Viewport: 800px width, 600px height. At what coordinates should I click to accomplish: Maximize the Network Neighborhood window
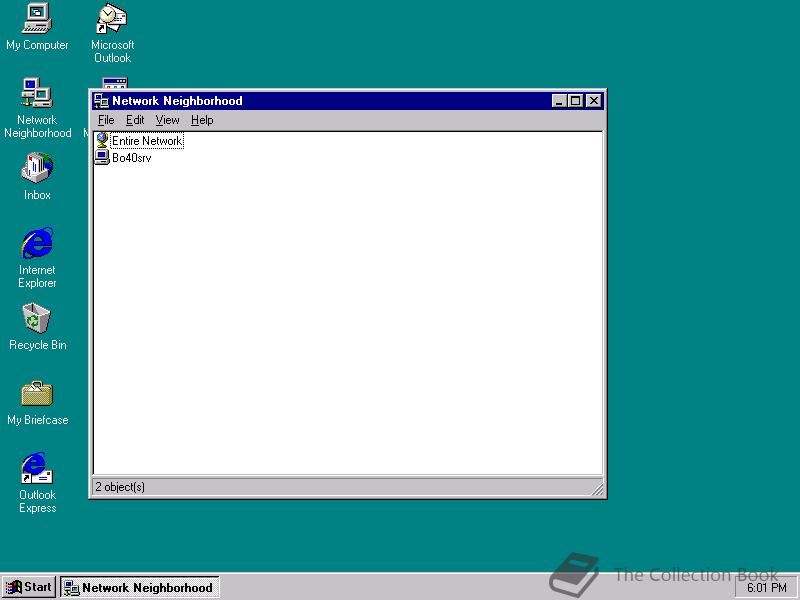tap(576, 101)
